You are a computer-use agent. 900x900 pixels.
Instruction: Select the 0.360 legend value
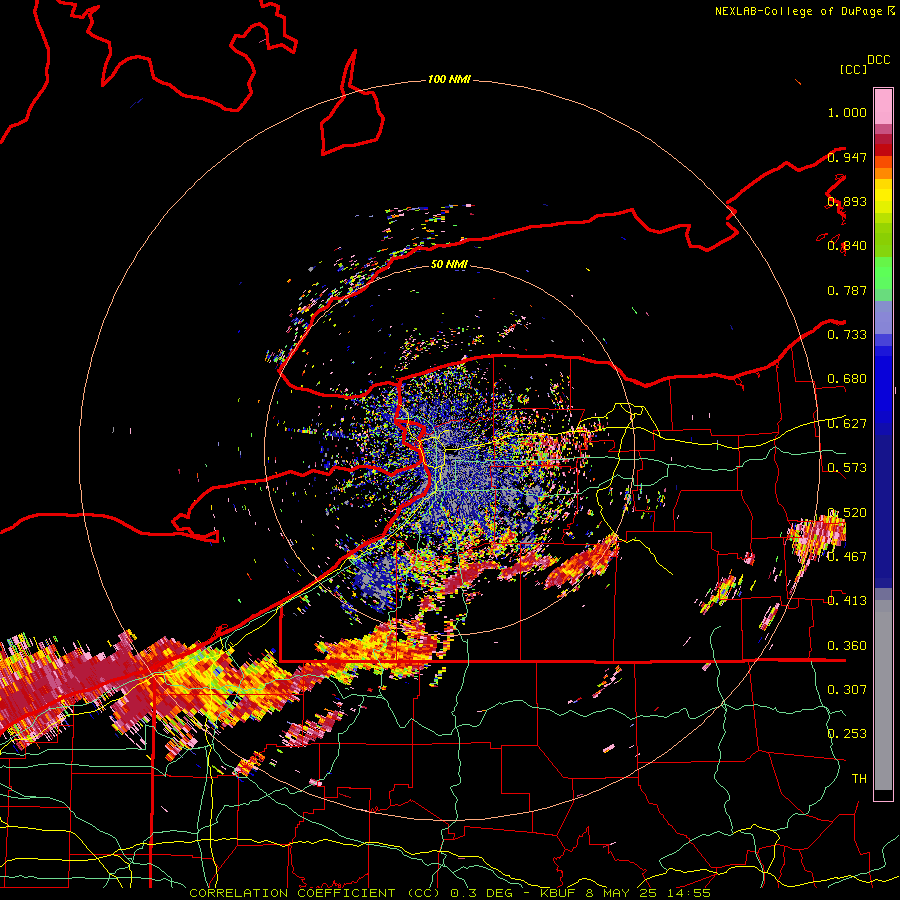847,646
